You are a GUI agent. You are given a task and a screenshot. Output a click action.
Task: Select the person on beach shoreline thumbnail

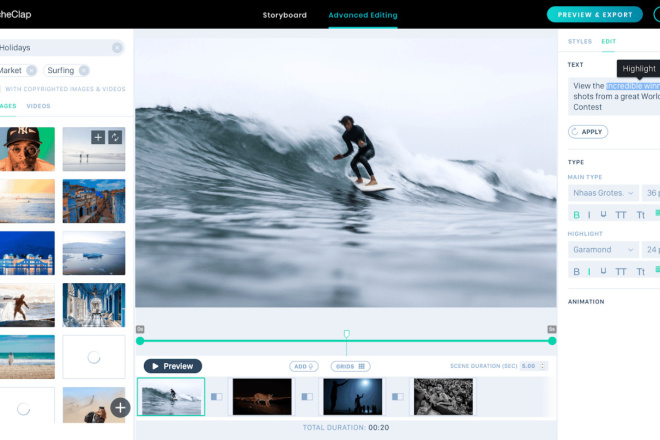tap(27, 357)
